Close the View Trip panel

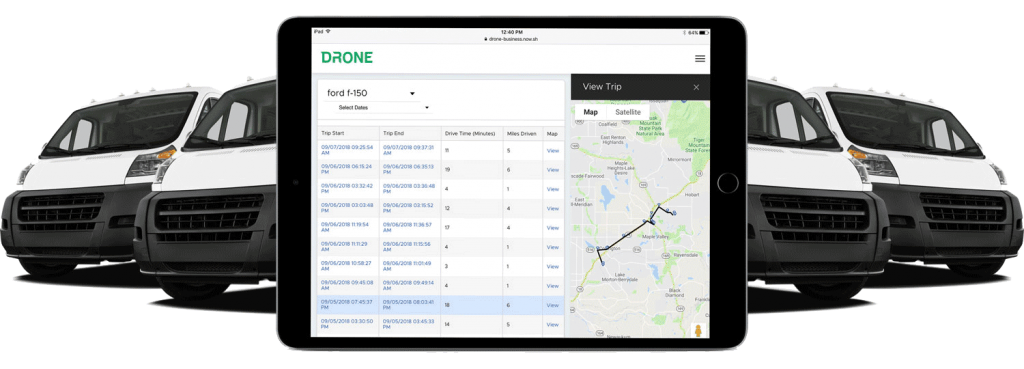click(696, 87)
